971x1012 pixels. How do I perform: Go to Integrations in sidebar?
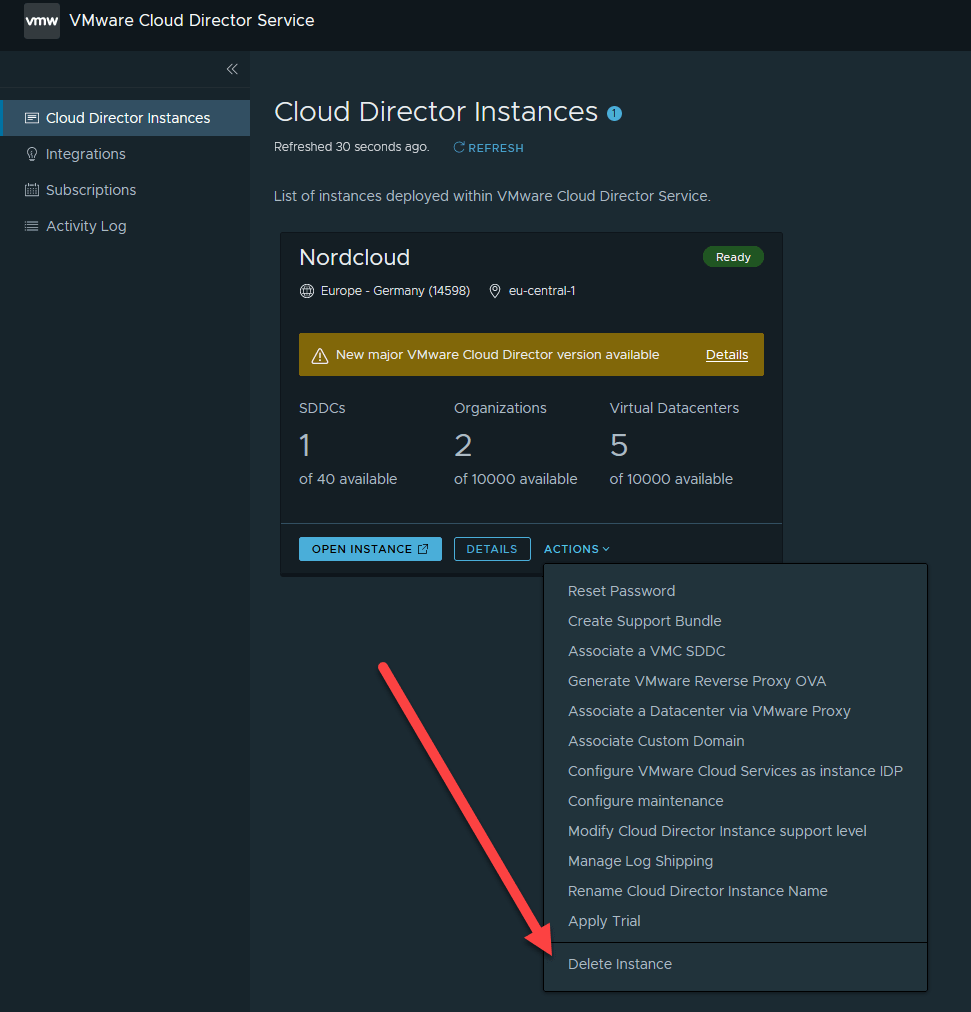coord(85,154)
